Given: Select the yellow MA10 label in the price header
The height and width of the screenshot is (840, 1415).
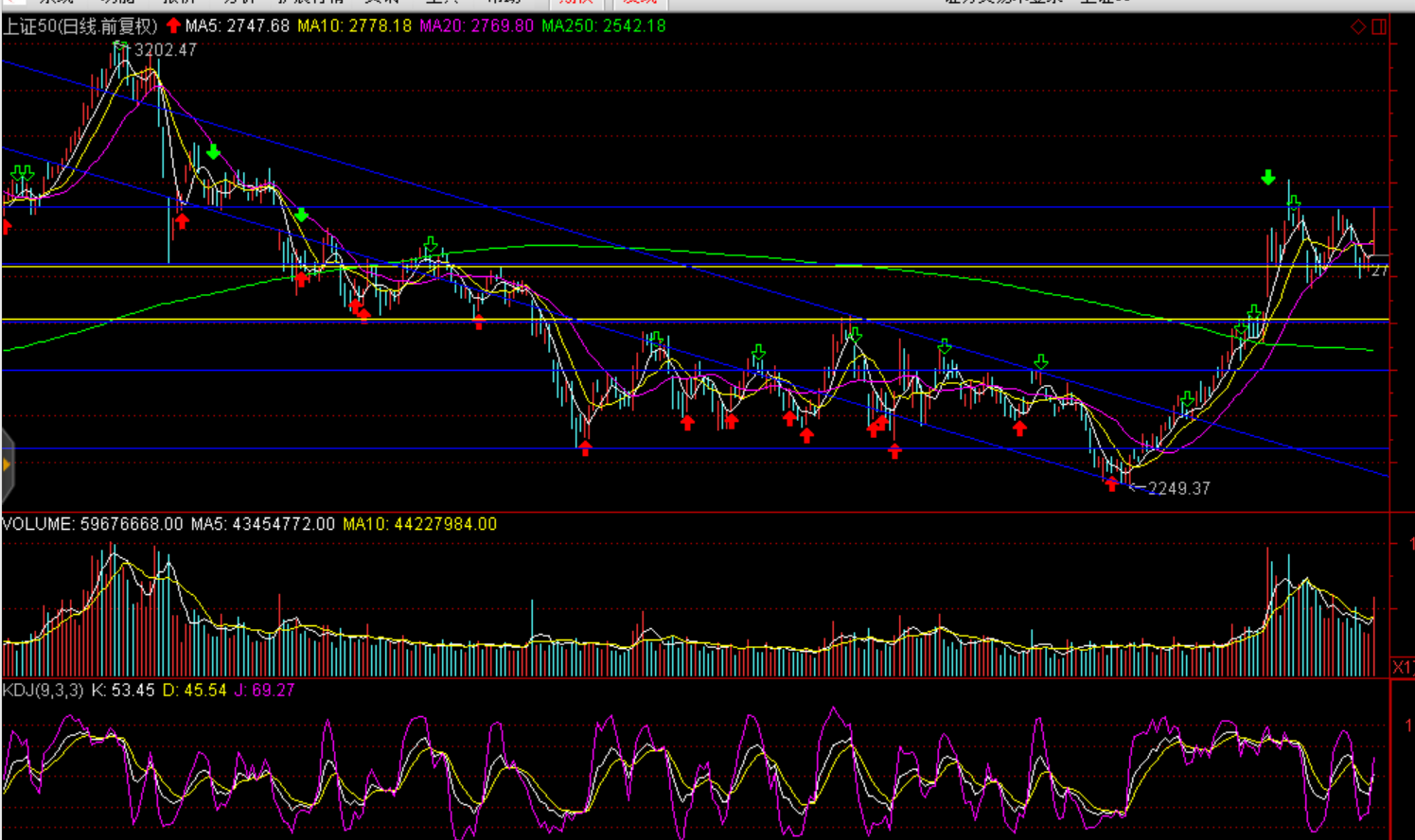Looking at the screenshot, I should [x=354, y=26].
